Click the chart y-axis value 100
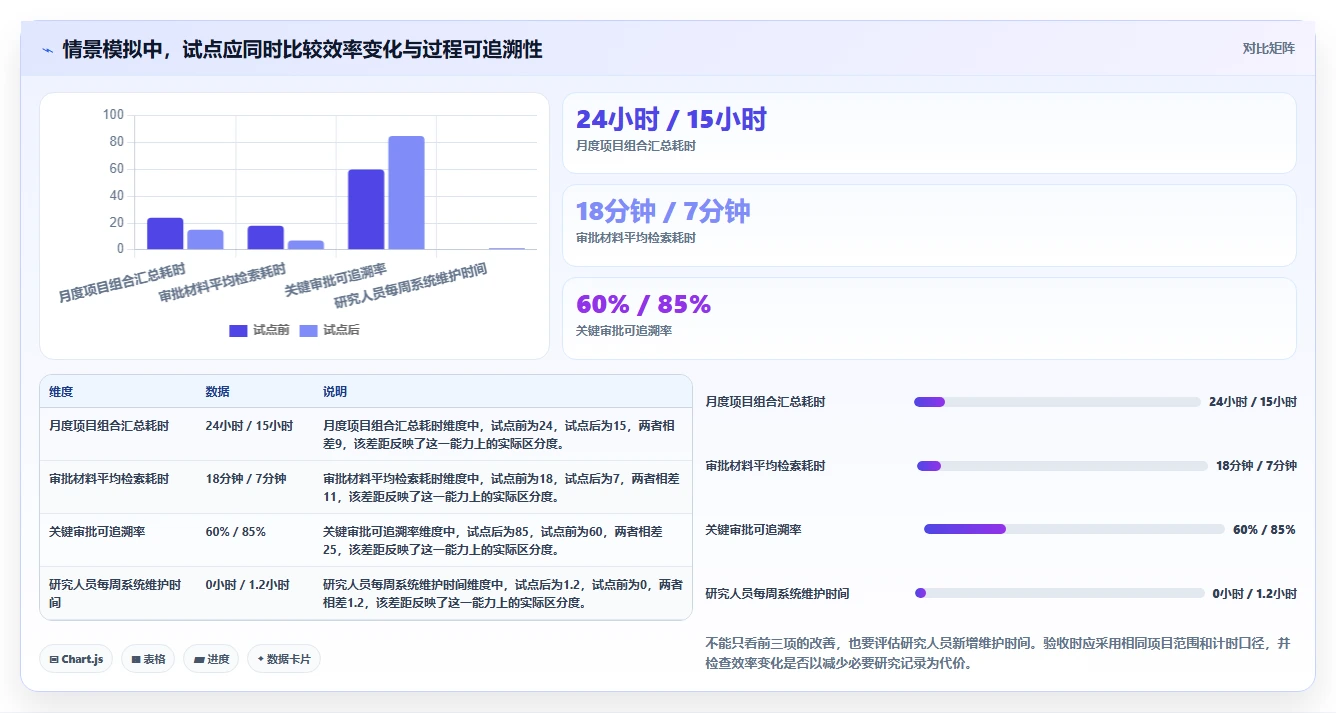This screenshot has width=1336, height=713. 113,115
